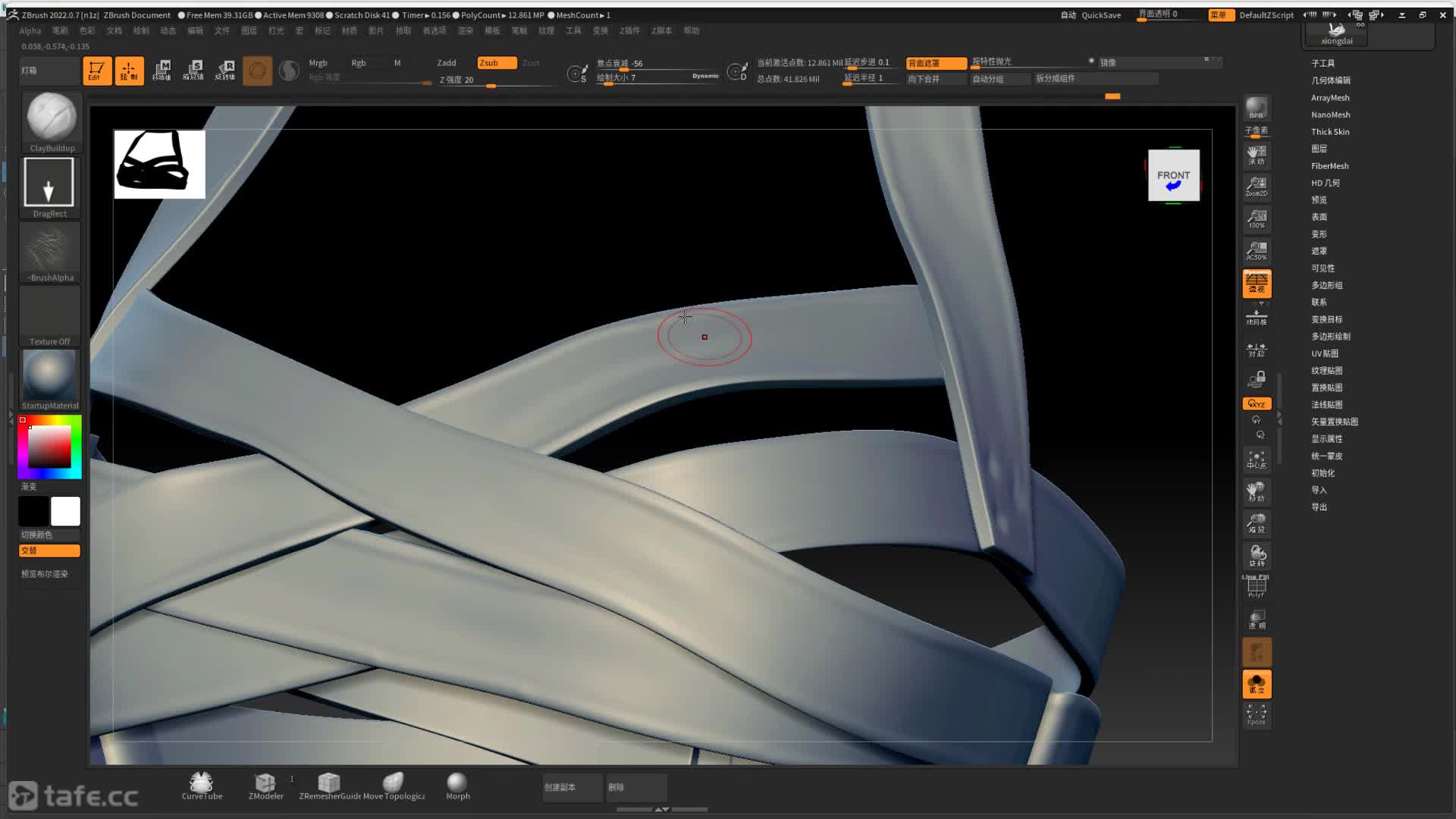The height and width of the screenshot is (819, 1456).
Task: Adjust the 焦点衰减 (Focal Shift) slider
Action: pyautogui.click(x=657, y=63)
